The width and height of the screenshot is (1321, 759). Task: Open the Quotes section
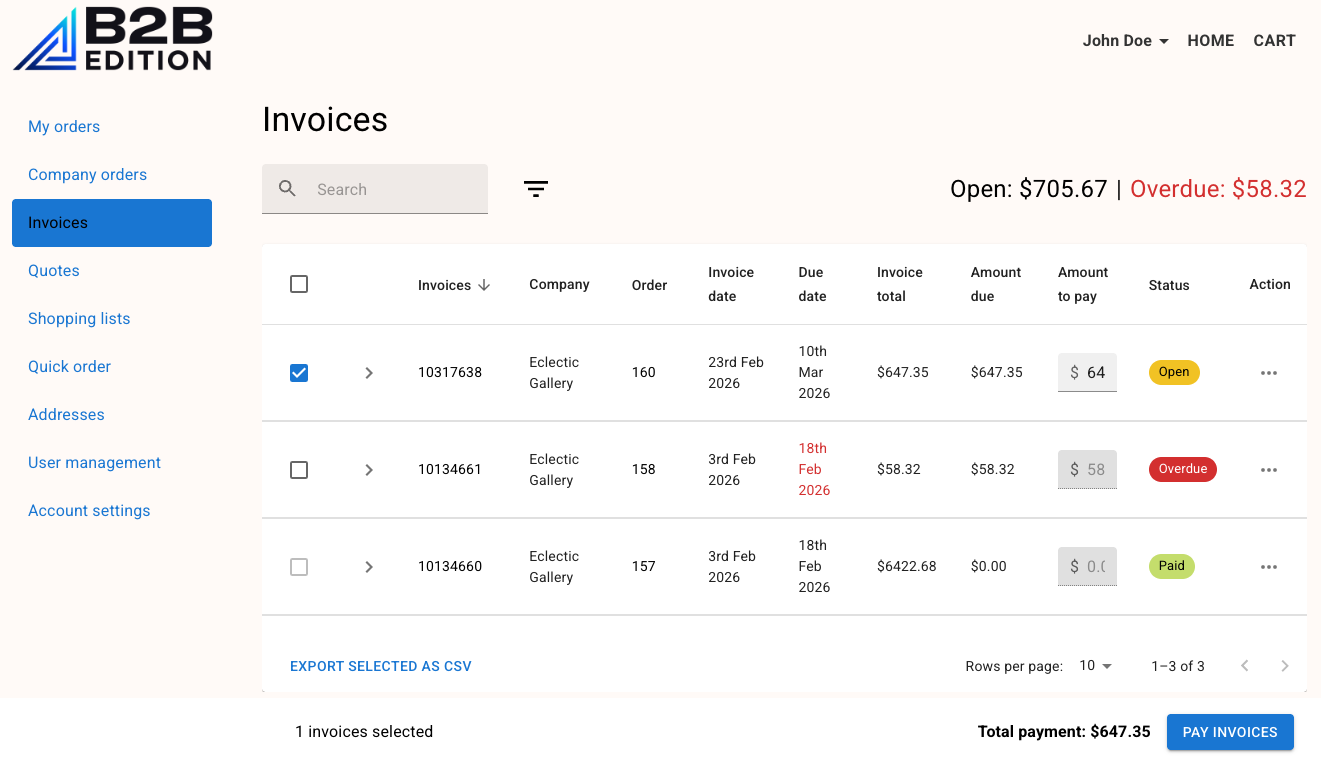coord(53,270)
